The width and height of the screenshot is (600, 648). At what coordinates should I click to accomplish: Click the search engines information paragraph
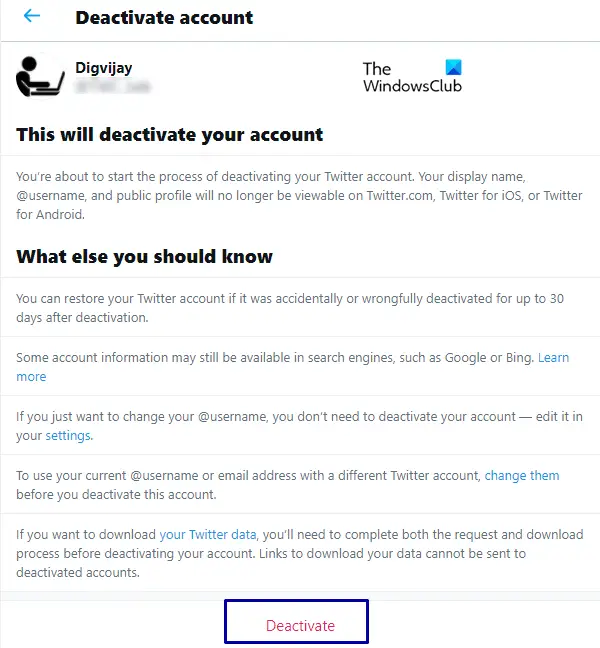pyautogui.click(x=293, y=367)
